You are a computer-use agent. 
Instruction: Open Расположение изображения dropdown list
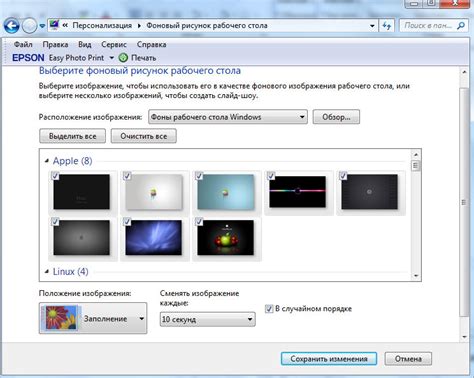click(228, 117)
